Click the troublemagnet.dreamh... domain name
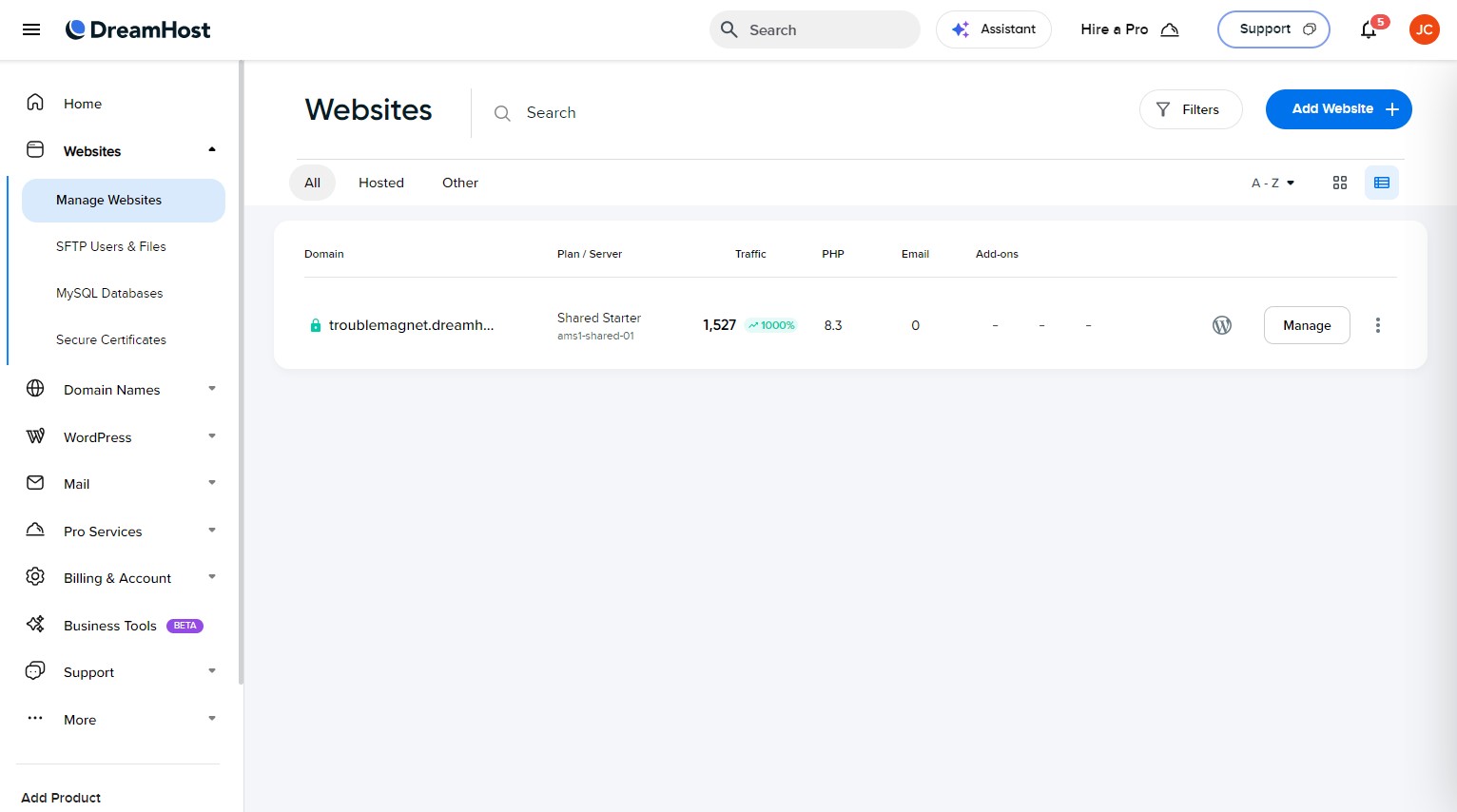Viewport: 1457px width, 812px height. (411, 325)
